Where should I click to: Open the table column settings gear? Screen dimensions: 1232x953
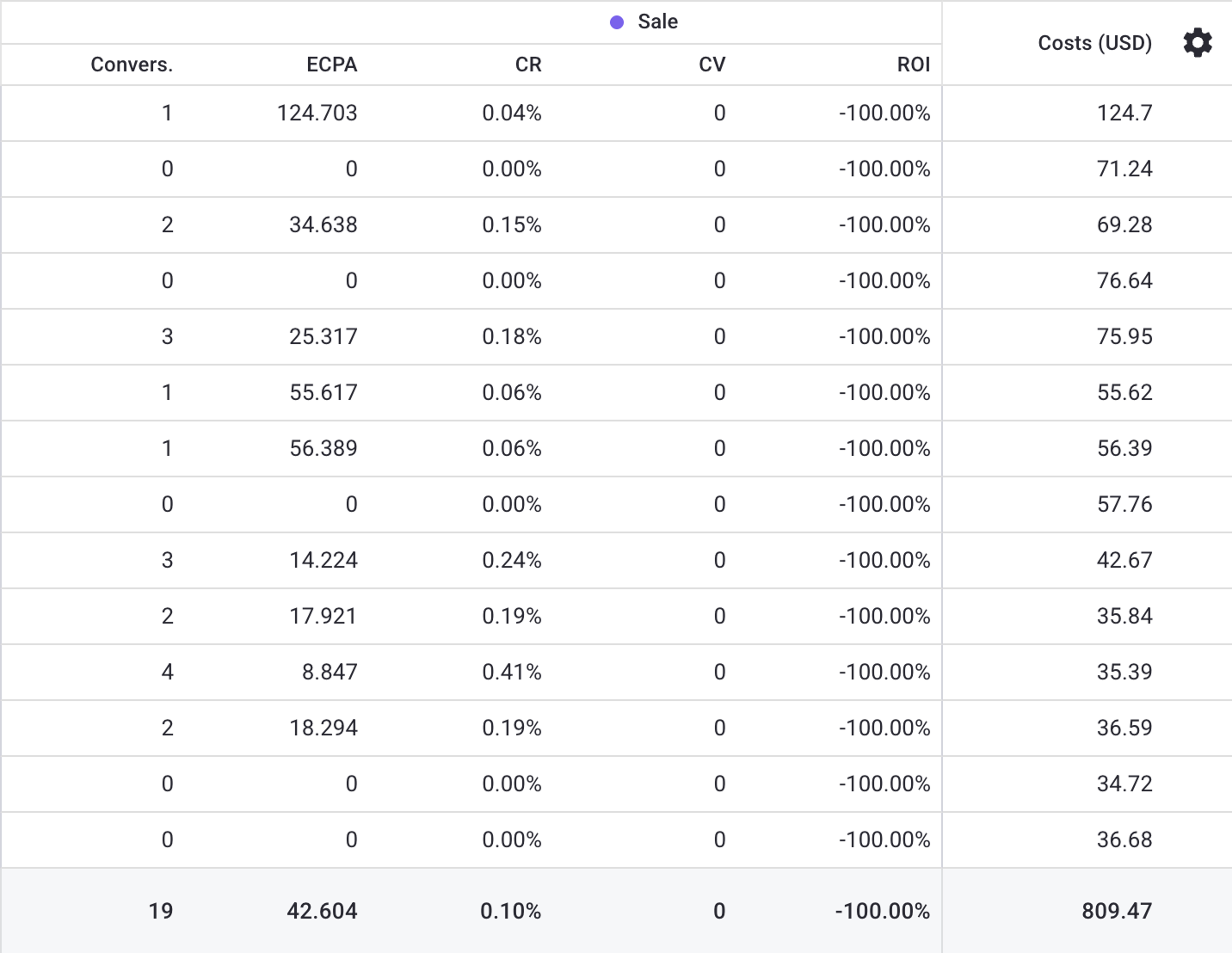pyautogui.click(x=1197, y=43)
